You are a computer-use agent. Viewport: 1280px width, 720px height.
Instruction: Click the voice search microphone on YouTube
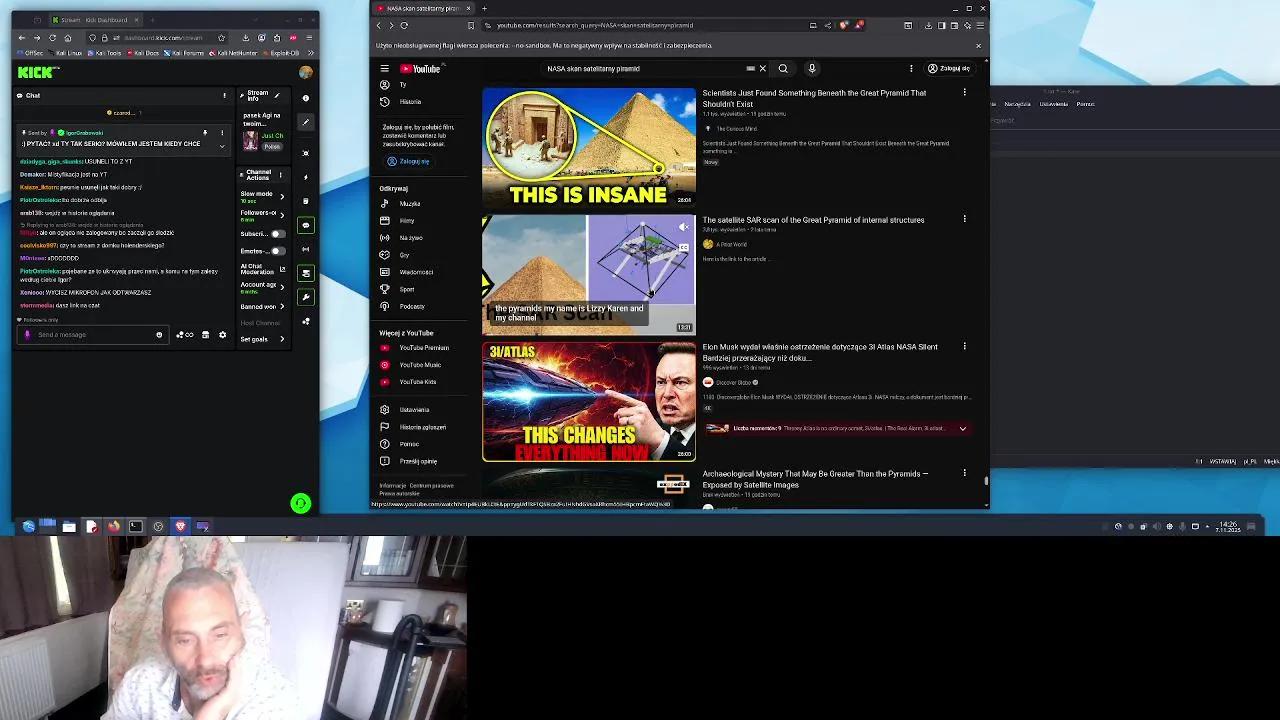[x=812, y=68]
